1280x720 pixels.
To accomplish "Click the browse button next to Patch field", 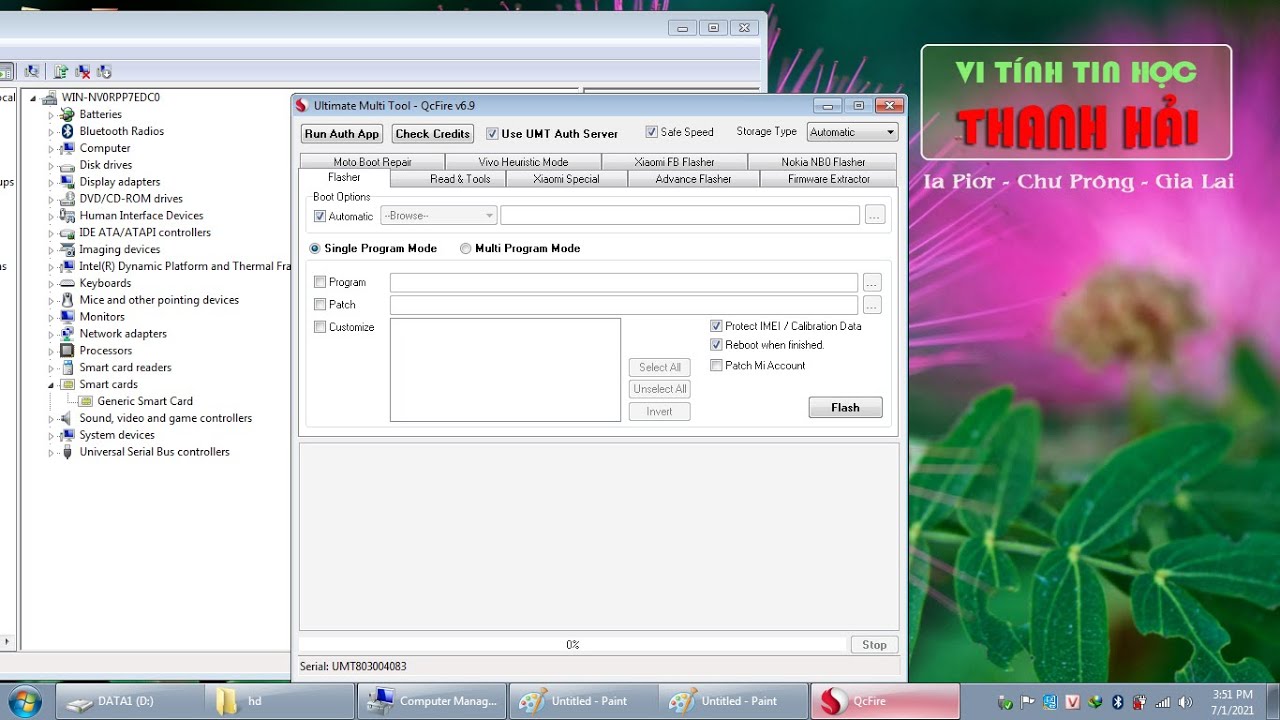I will pyautogui.click(x=872, y=304).
